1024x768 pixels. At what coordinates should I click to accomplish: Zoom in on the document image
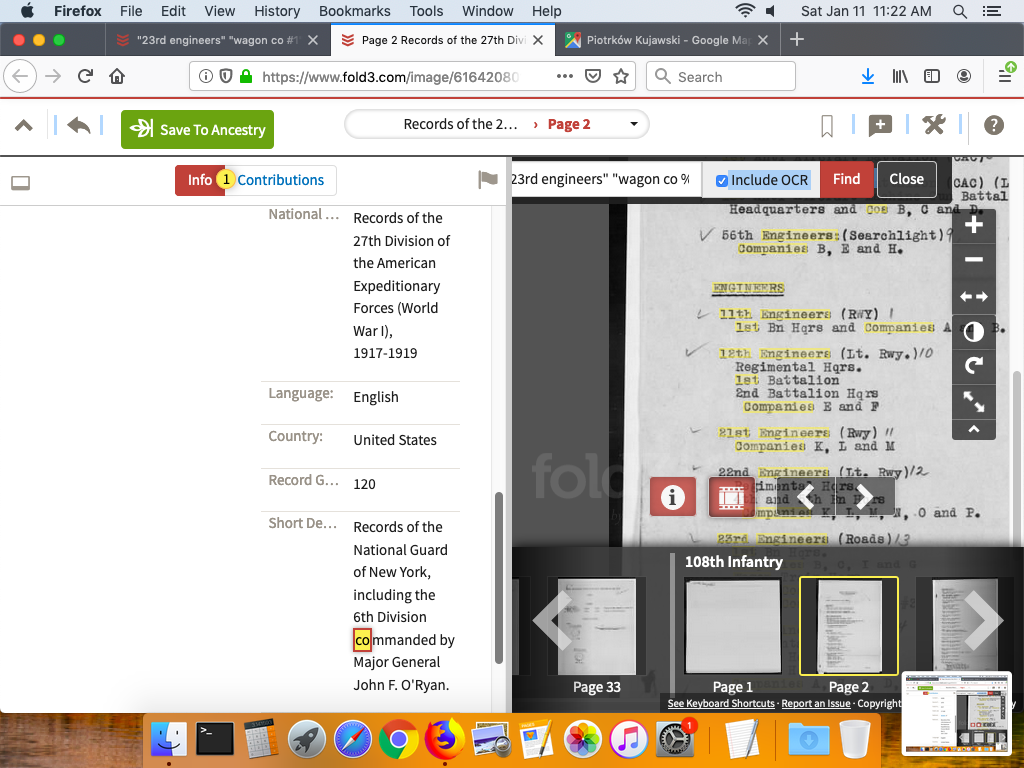pyautogui.click(x=974, y=225)
